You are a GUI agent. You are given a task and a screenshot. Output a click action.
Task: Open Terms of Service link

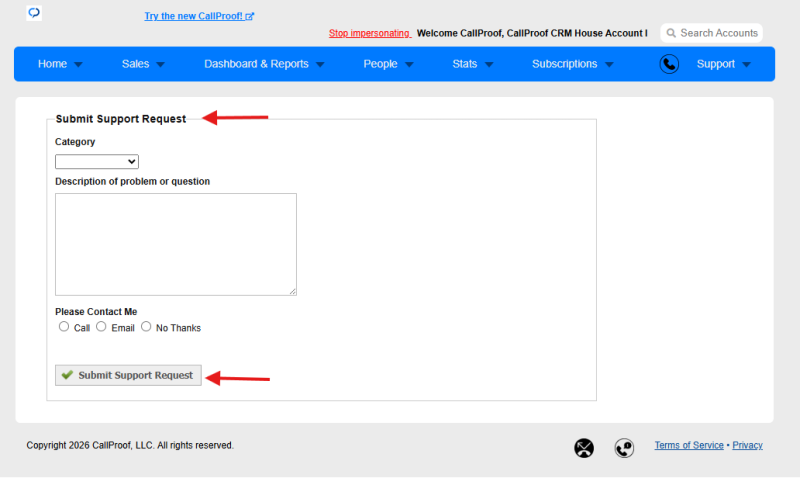pyautogui.click(x=689, y=445)
